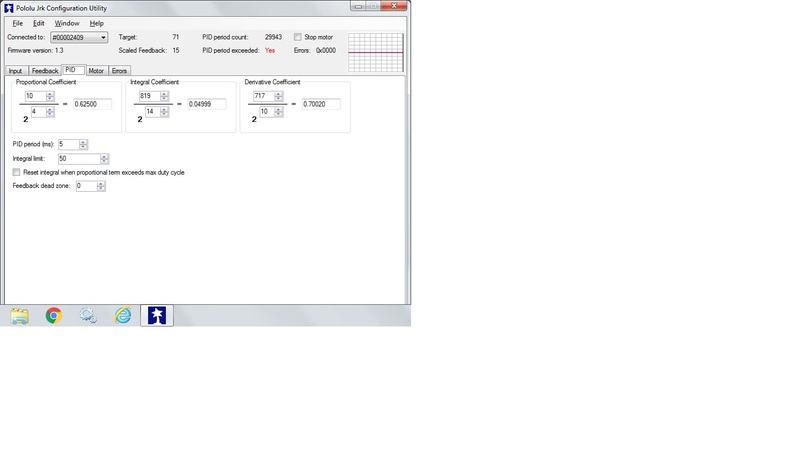The width and height of the screenshot is (800, 449).
Task: Switch to the Errors tab
Action: [119, 71]
